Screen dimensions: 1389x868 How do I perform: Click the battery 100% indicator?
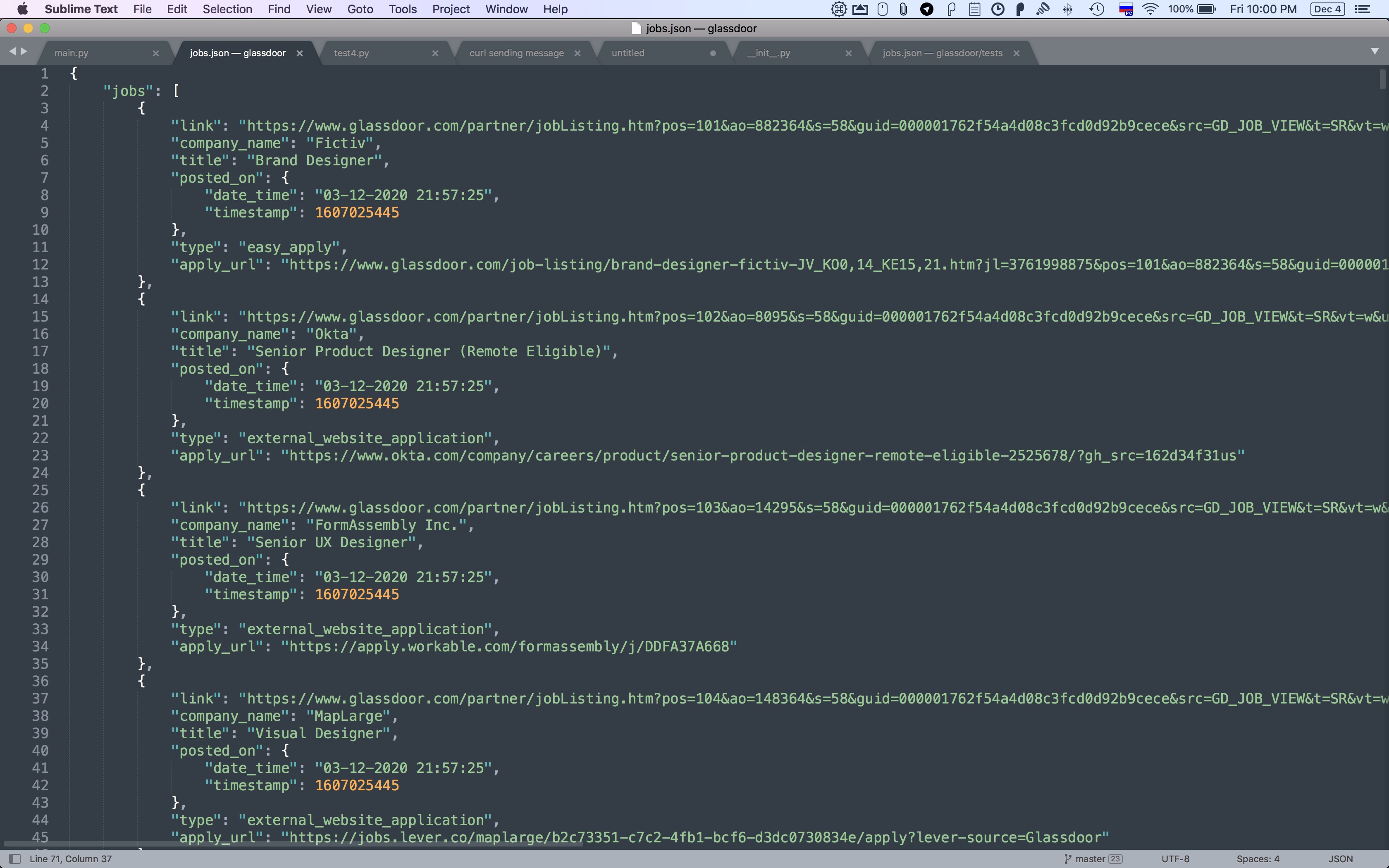(1192, 9)
